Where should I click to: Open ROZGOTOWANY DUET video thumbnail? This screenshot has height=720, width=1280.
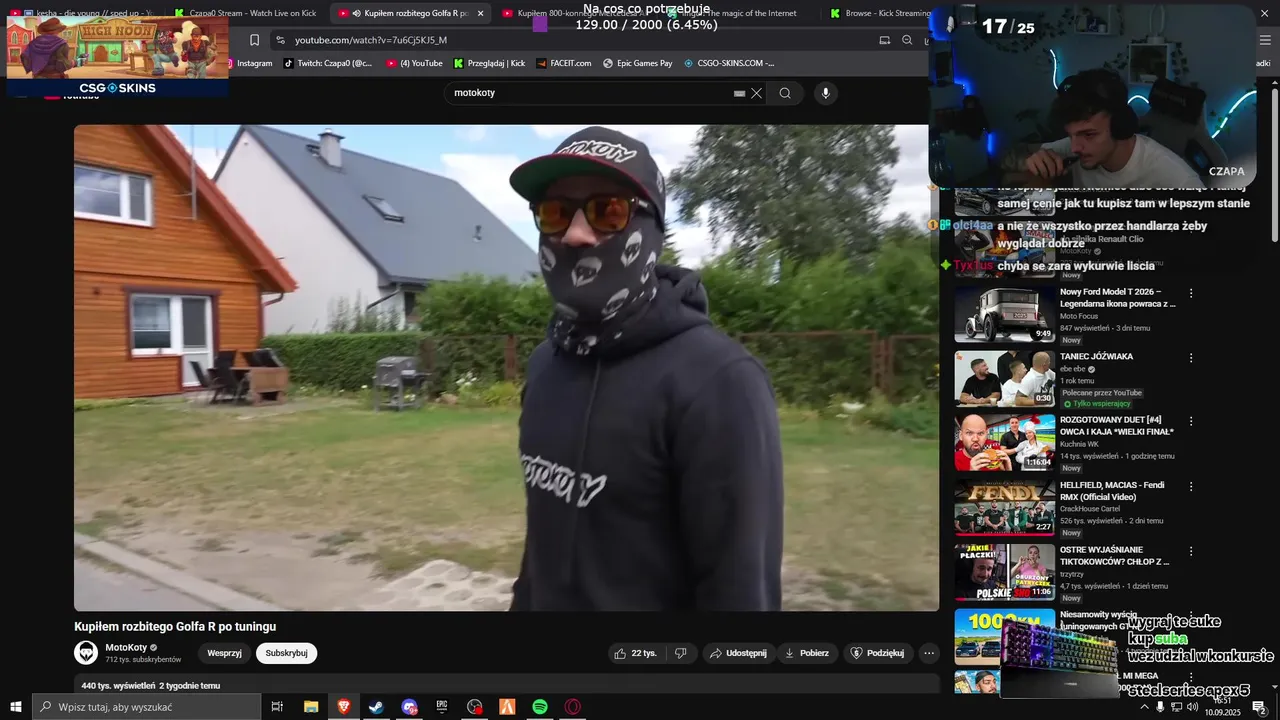tap(1004, 443)
